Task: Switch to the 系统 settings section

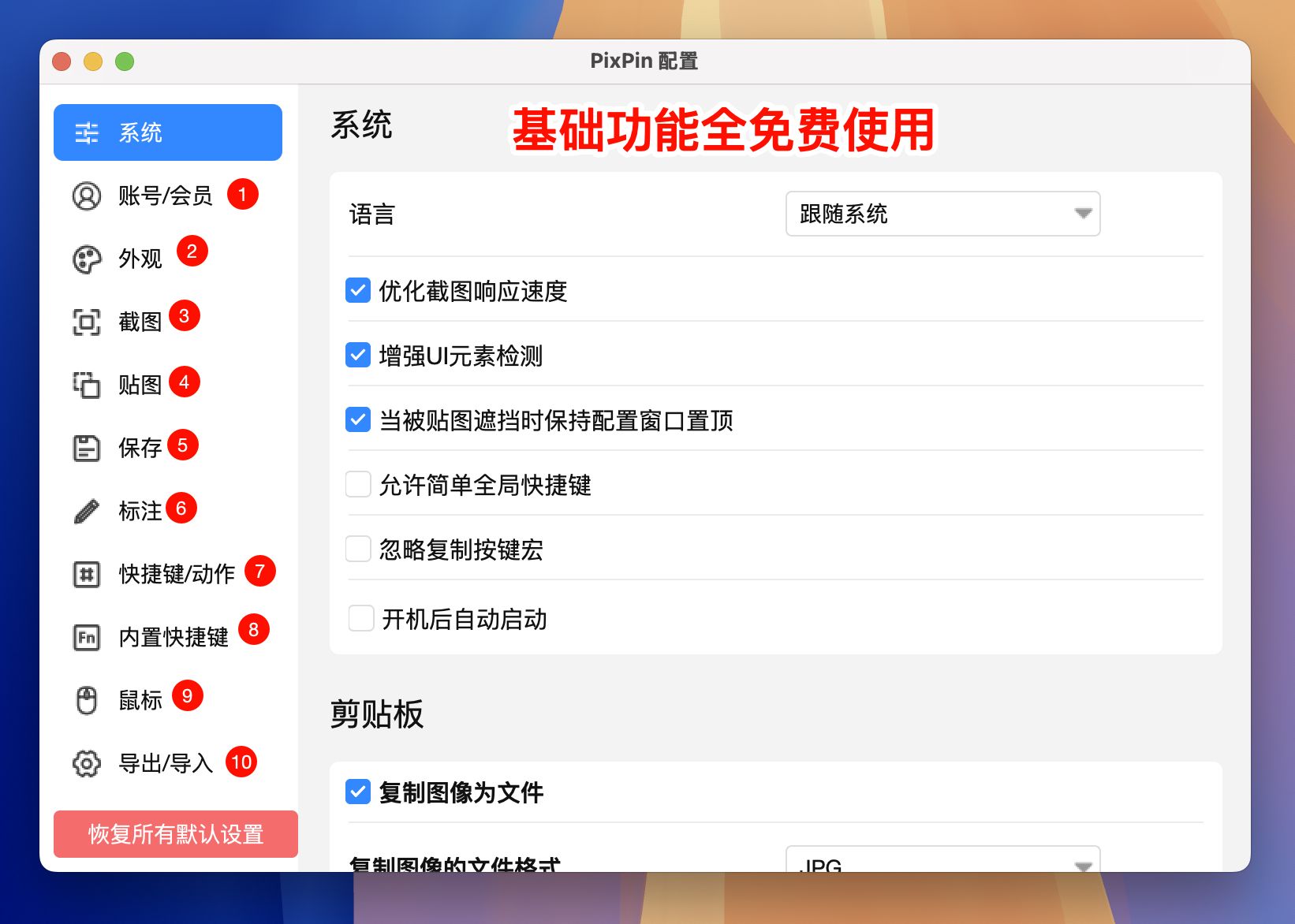Action: pos(168,132)
